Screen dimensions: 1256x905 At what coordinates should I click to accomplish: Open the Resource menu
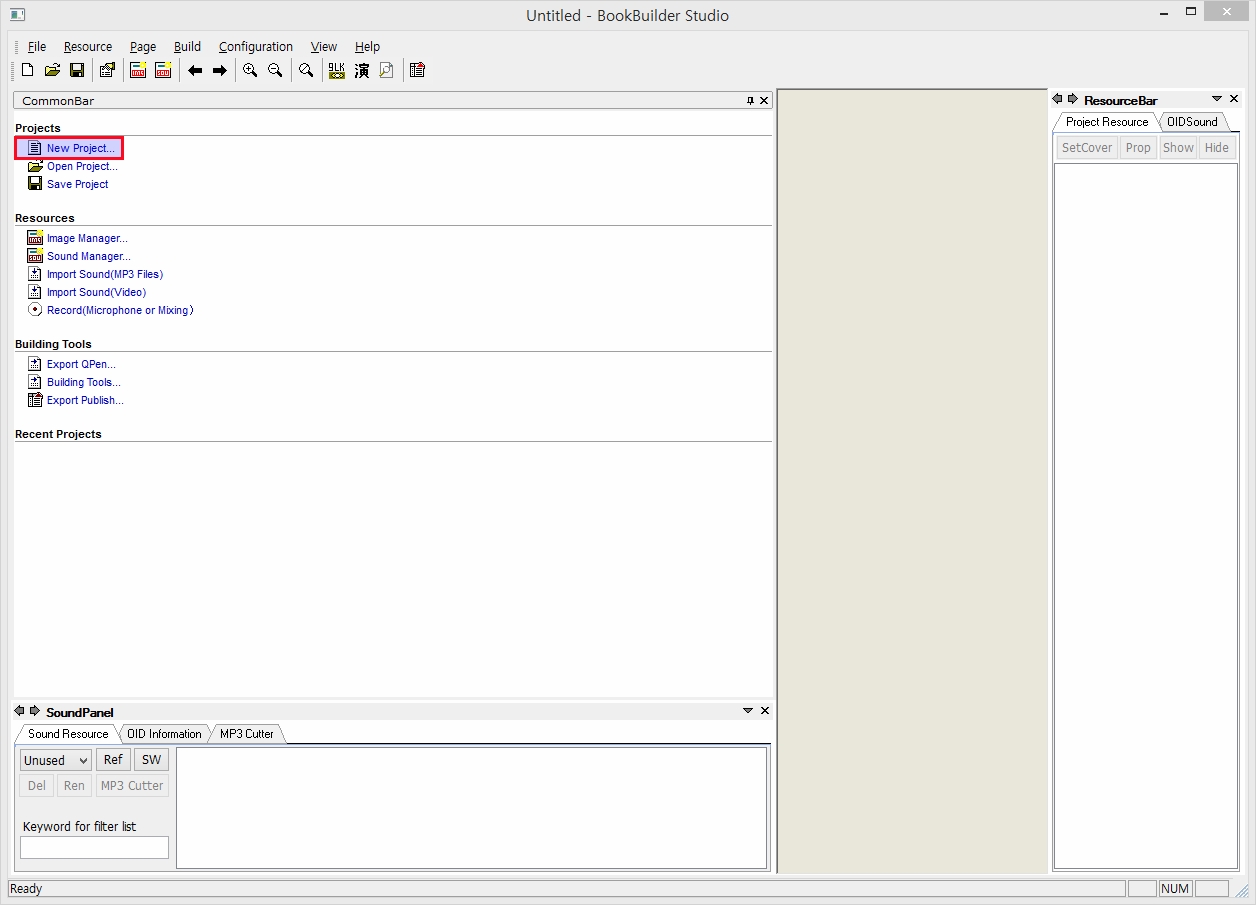[x=88, y=47]
